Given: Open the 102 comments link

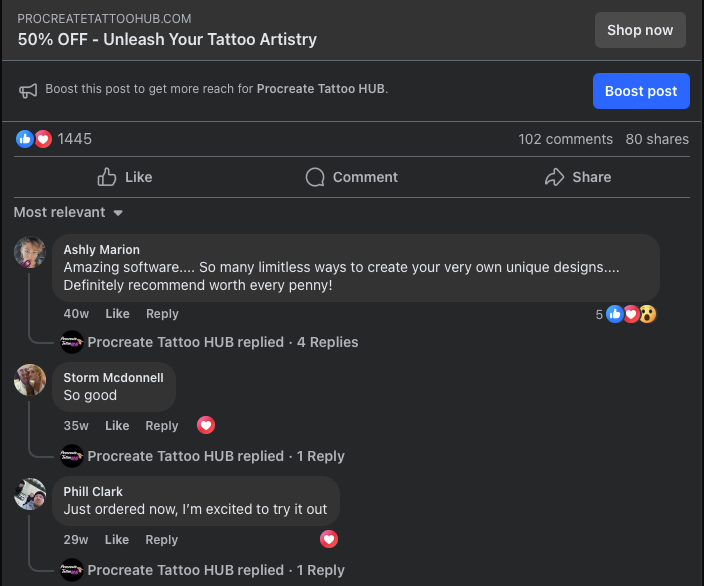Looking at the screenshot, I should (565, 139).
